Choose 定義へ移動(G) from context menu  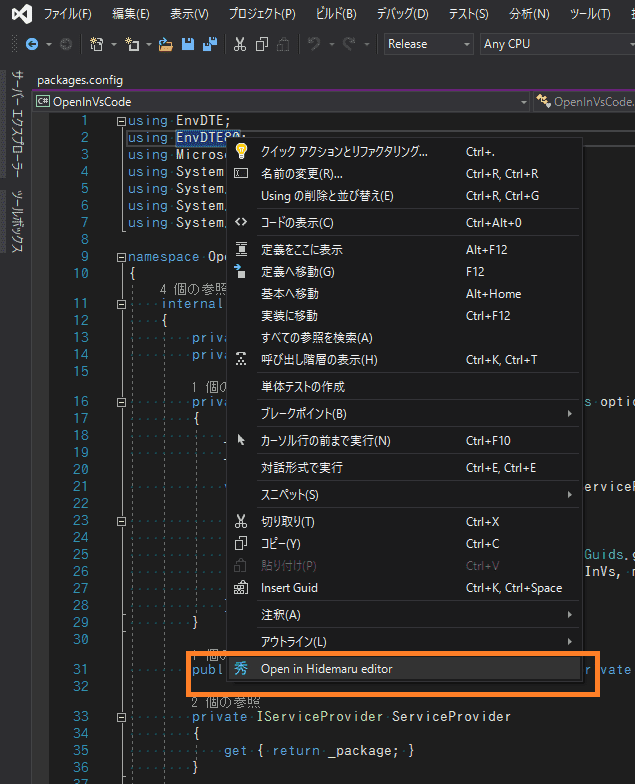click(404, 272)
